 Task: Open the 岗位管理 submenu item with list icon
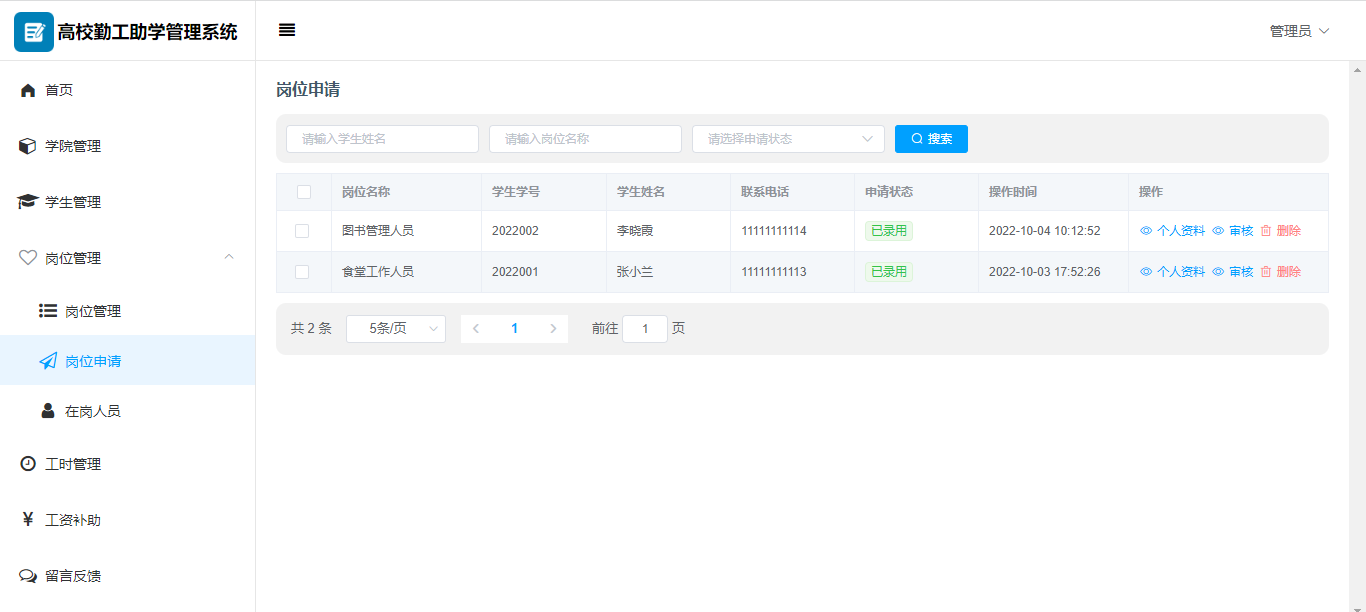click(x=92, y=311)
